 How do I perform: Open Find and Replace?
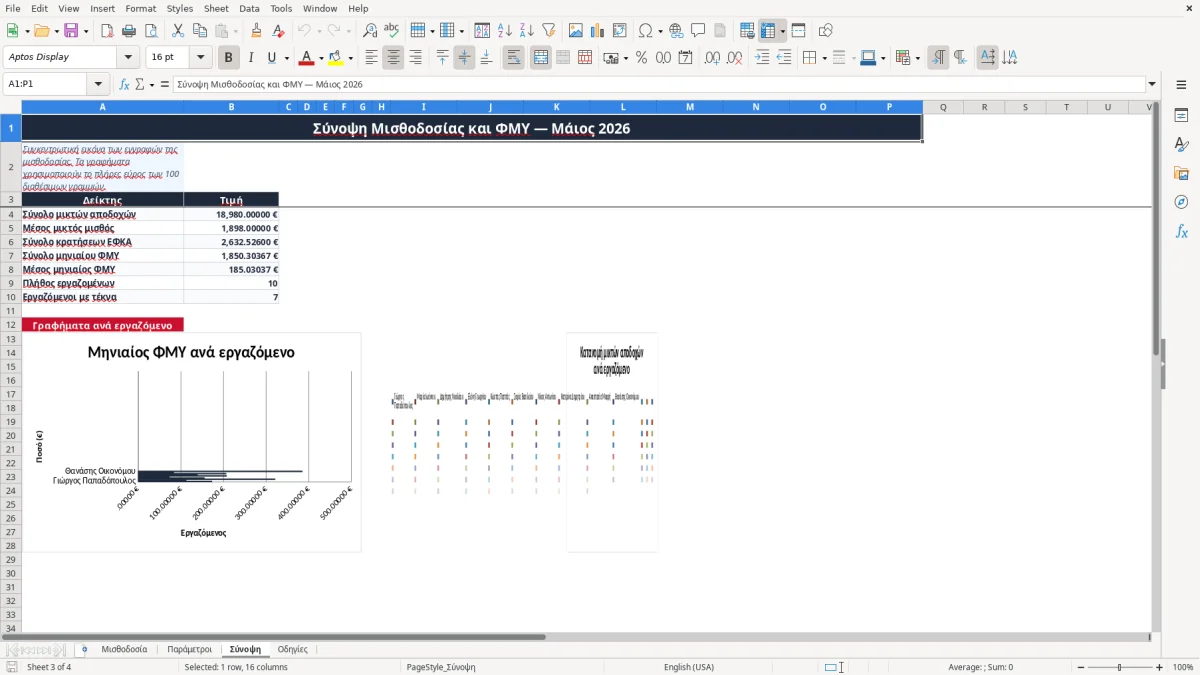tap(370, 31)
